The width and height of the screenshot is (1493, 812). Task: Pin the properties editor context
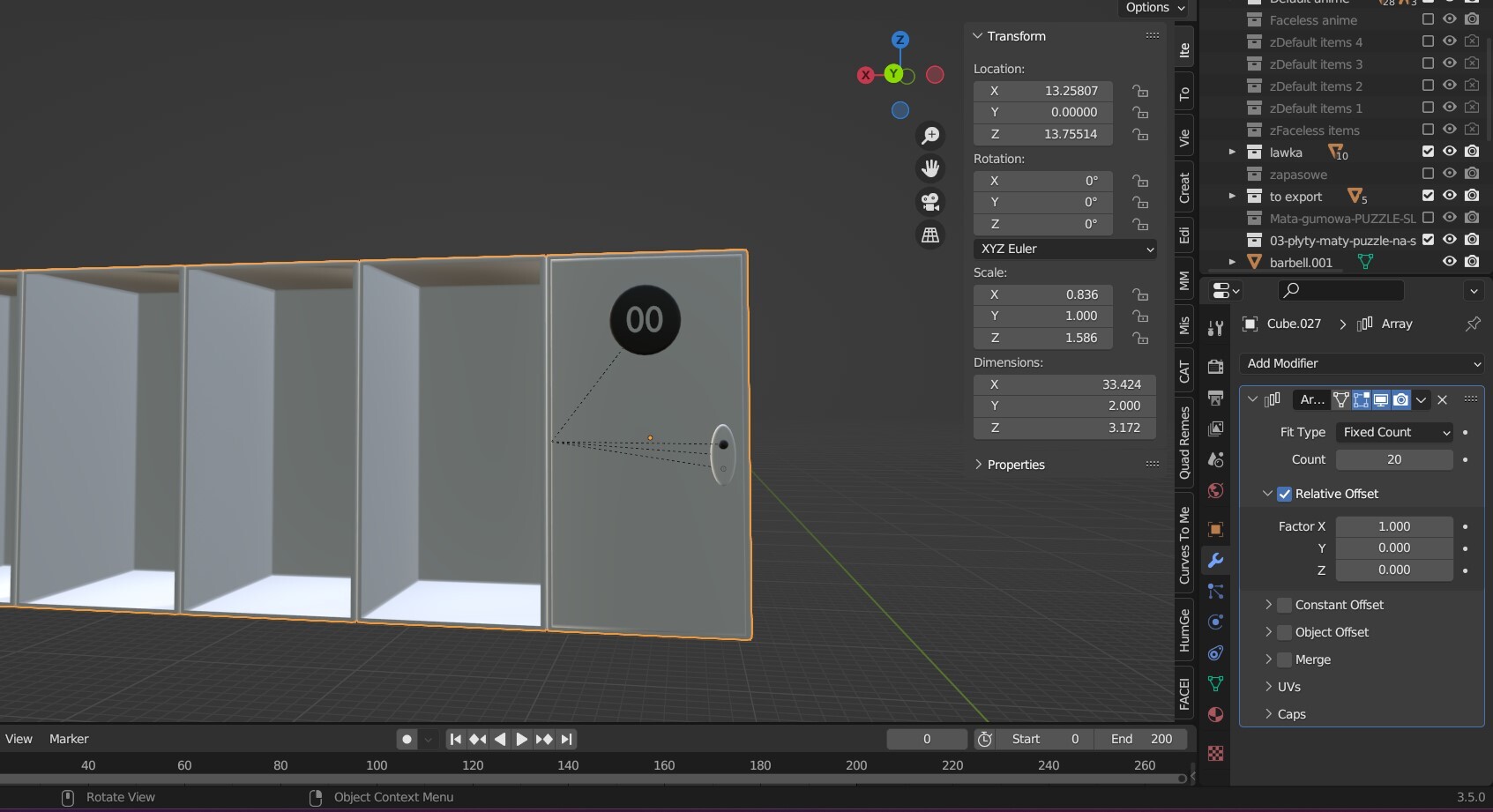(1472, 324)
